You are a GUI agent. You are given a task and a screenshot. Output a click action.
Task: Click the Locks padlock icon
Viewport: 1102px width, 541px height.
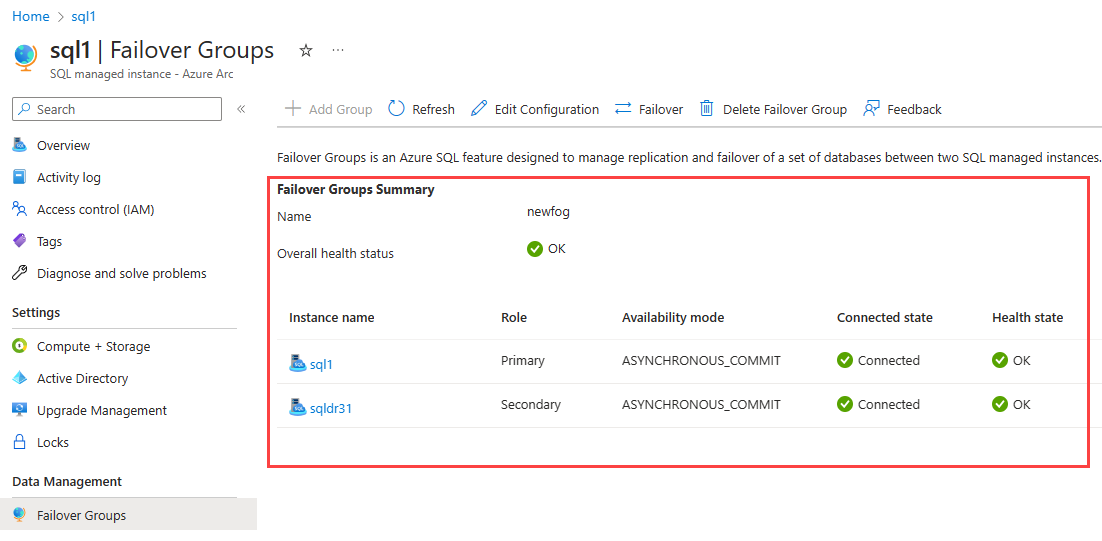[20, 443]
